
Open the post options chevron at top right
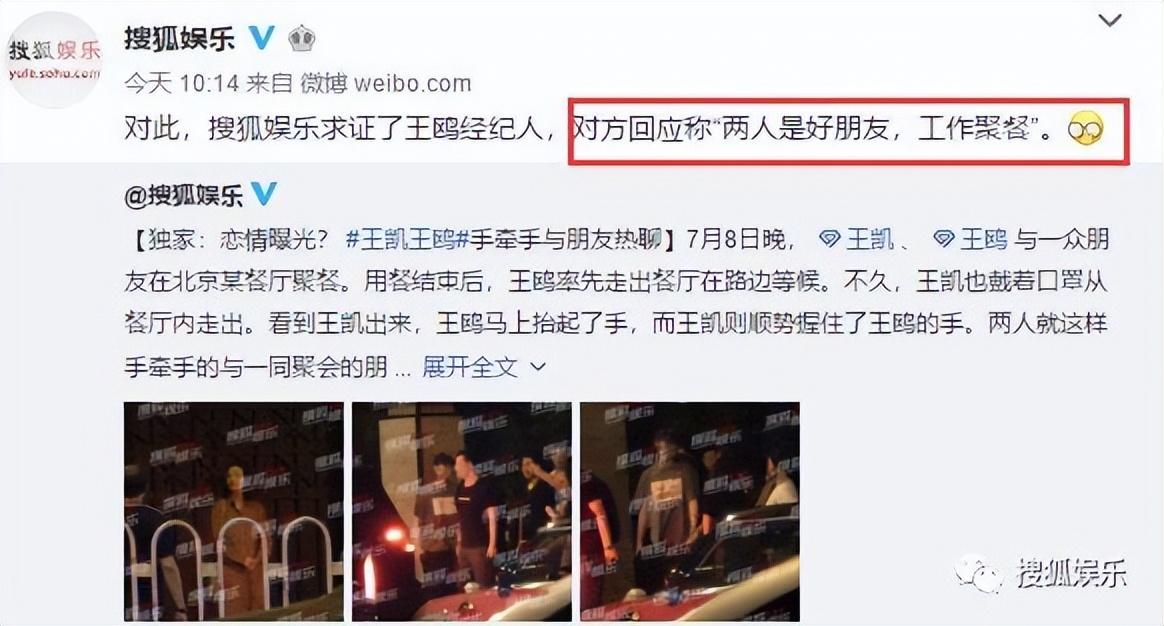coord(1109,21)
